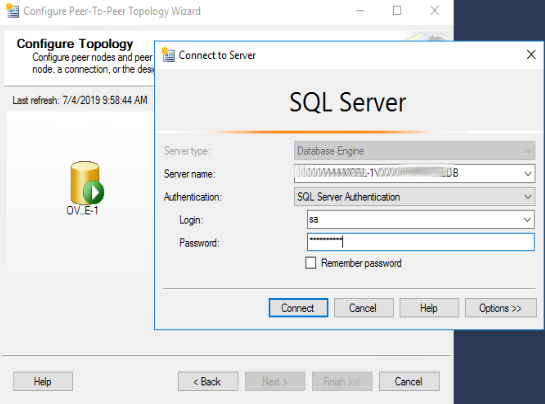Screen dimensions: 545x404
Task: Click the 'Authentication:' label
Action: coord(193,197)
